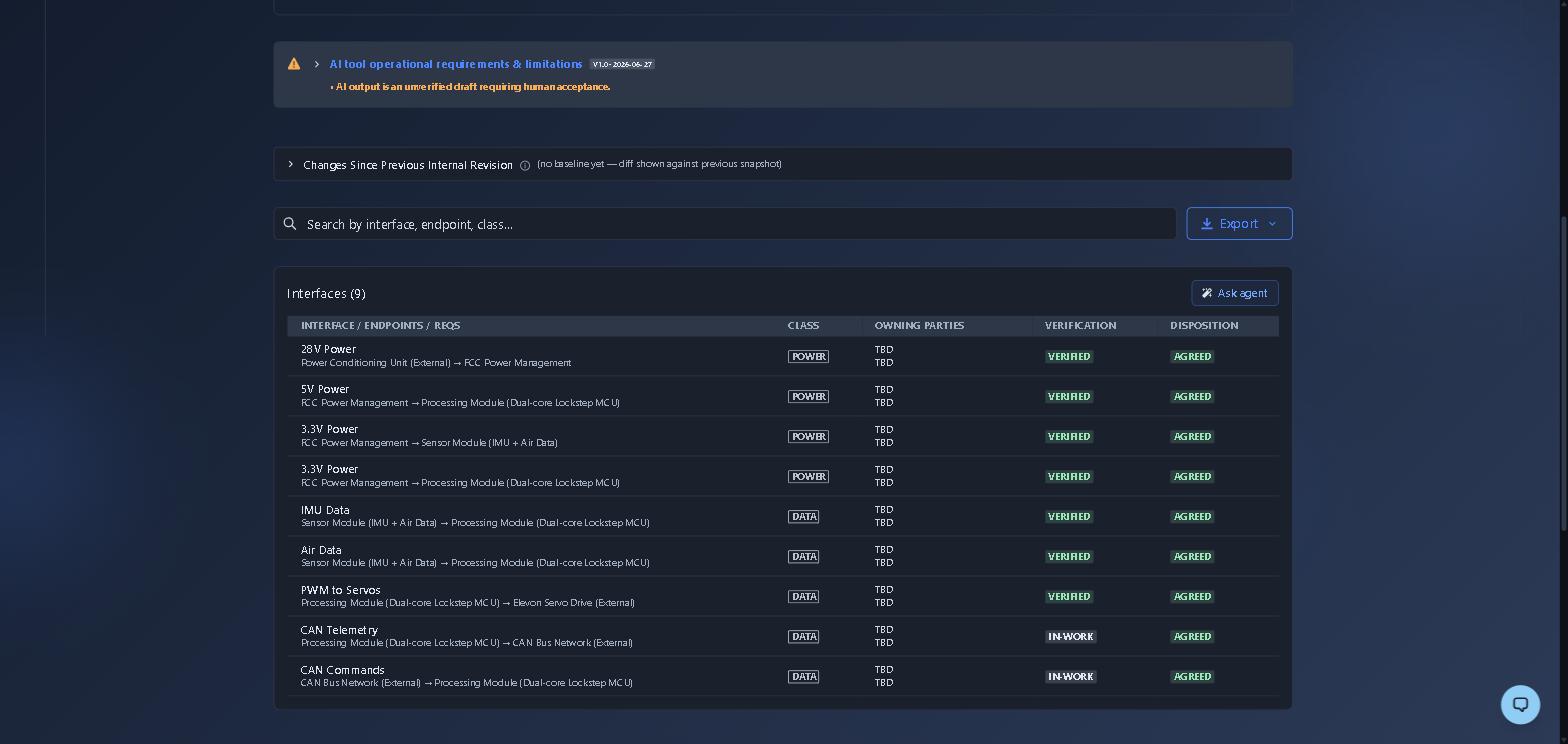1568x744 pixels.
Task: Open the Export dropdown
Action: (x=1239, y=224)
